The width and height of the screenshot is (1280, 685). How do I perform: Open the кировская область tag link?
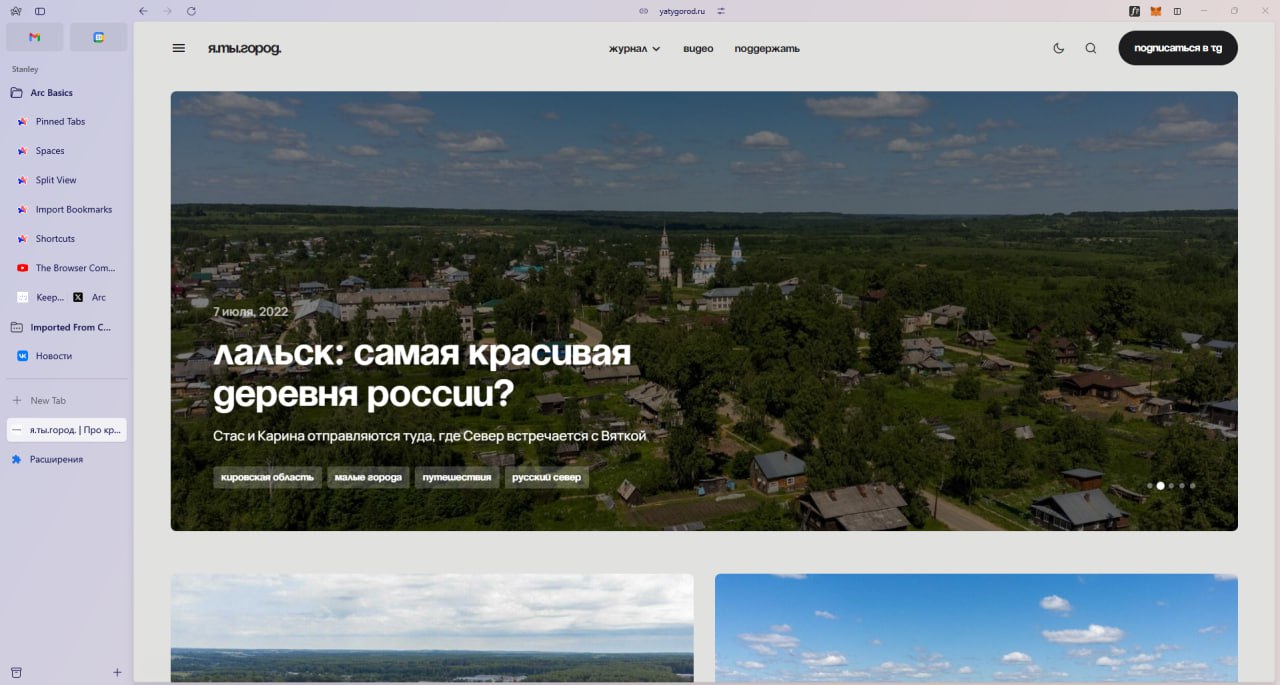(x=266, y=477)
